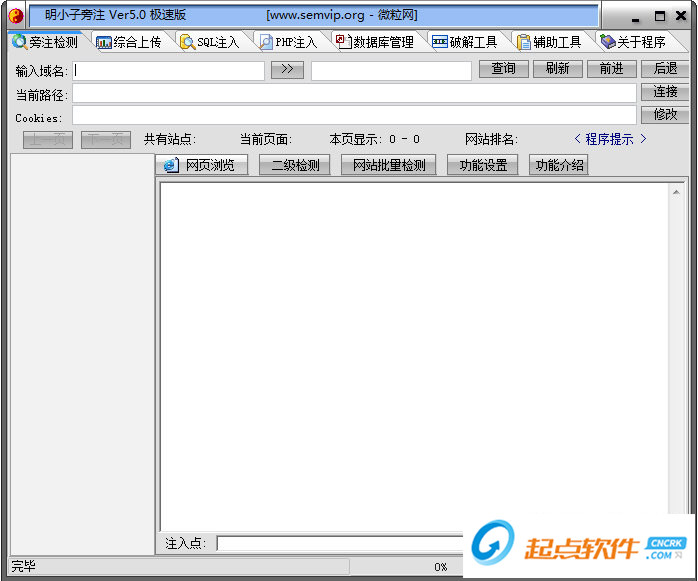Image resolution: width=698 pixels, height=581 pixels.
Task: Click the greyed 下一页 button
Action: coord(106,140)
